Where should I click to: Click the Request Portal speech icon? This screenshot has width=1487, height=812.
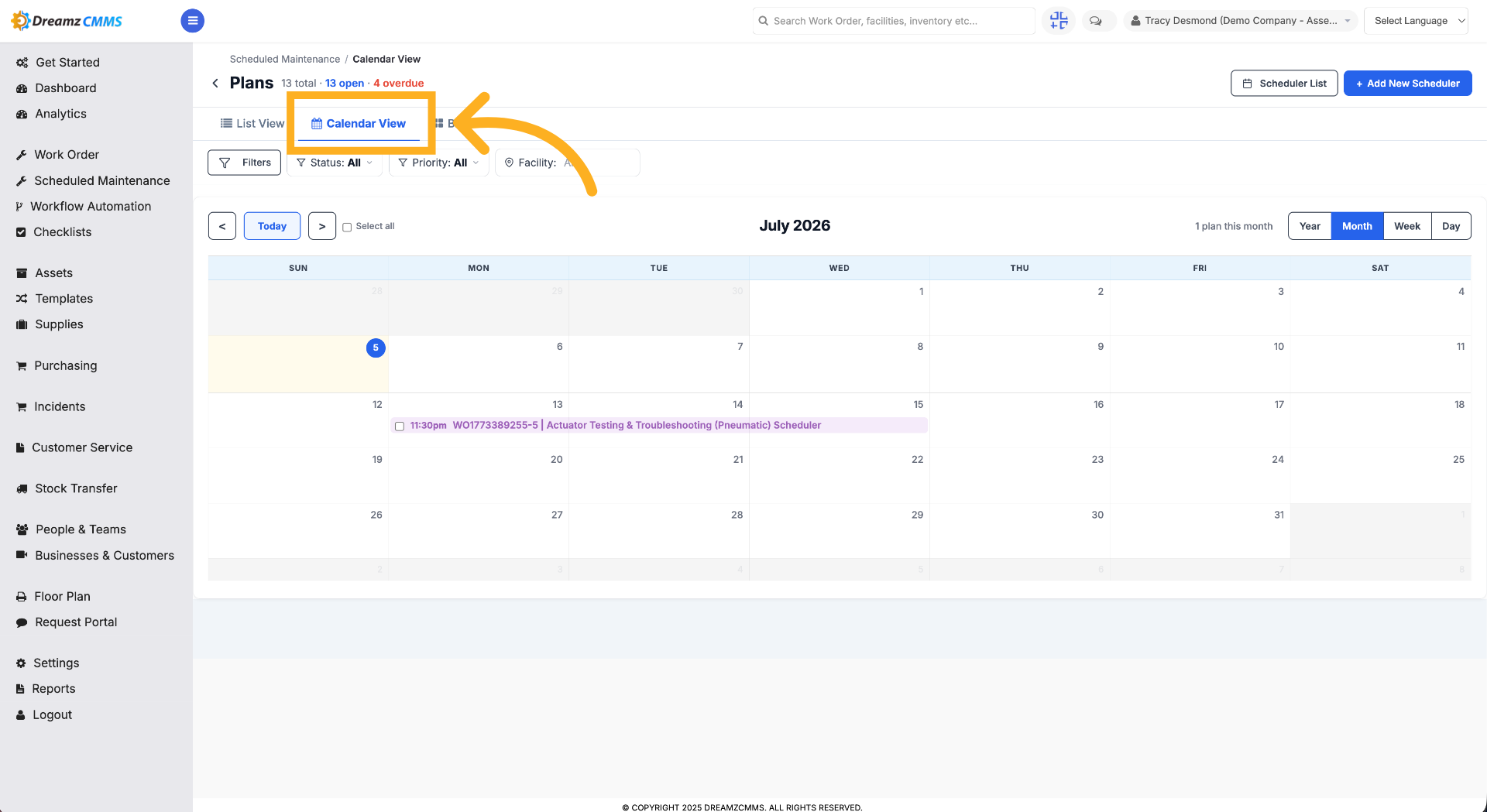pos(22,622)
